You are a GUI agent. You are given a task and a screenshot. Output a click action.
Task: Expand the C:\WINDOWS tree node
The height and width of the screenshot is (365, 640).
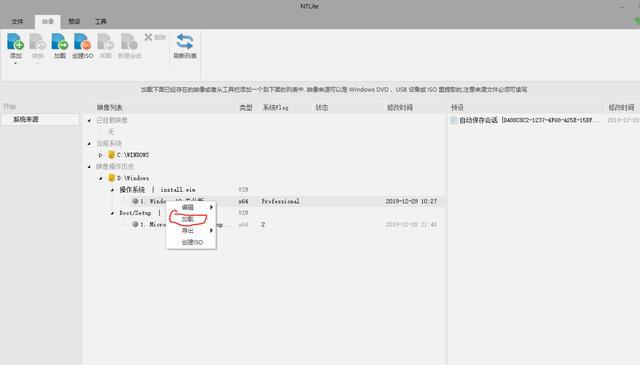(100, 155)
